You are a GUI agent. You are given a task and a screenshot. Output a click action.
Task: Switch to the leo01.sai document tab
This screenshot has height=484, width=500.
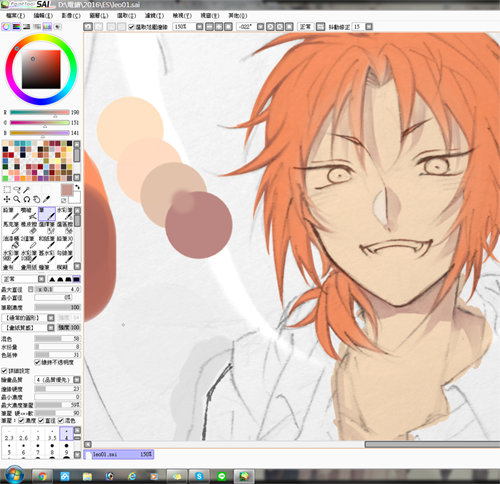[x=119, y=454]
